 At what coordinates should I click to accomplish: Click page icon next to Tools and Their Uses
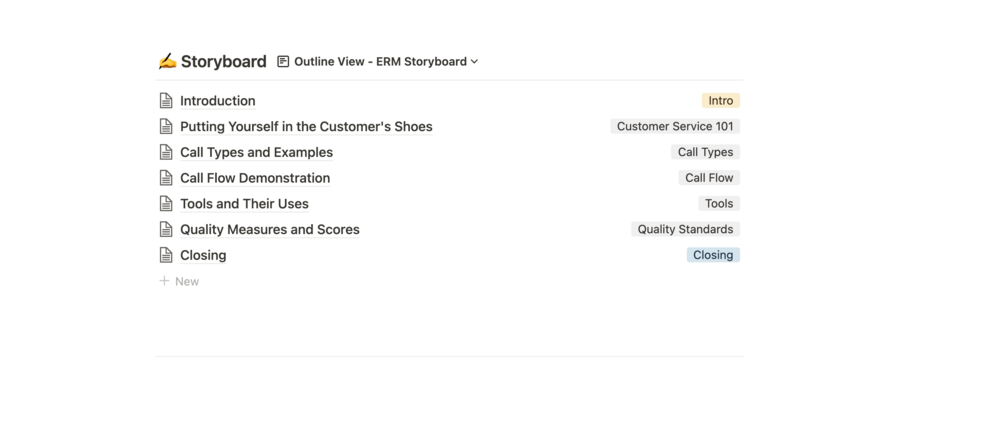(x=166, y=204)
